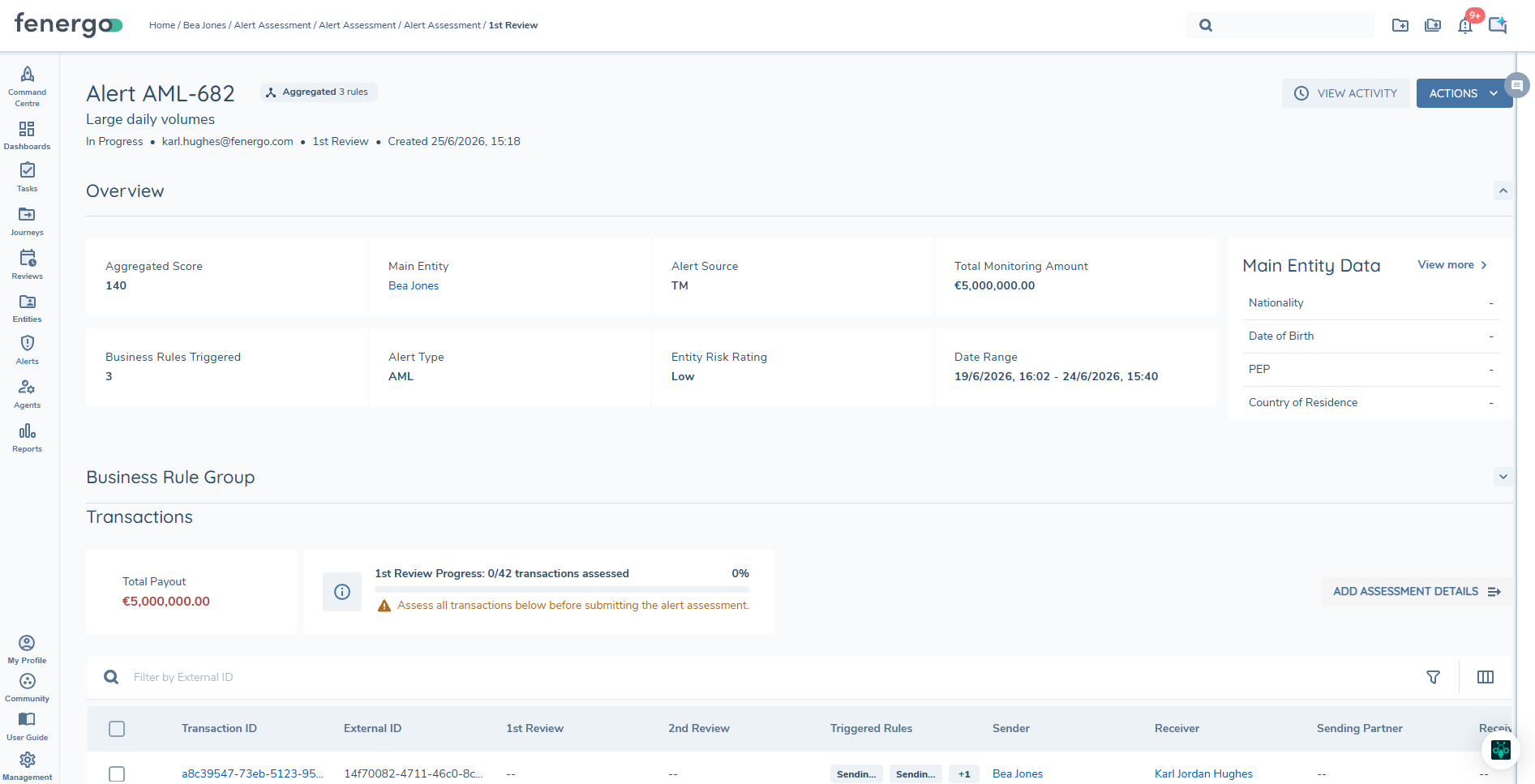Click ADD ASSESSMENT DETAILS button
Screen dimensions: 1535x784
(1417, 592)
